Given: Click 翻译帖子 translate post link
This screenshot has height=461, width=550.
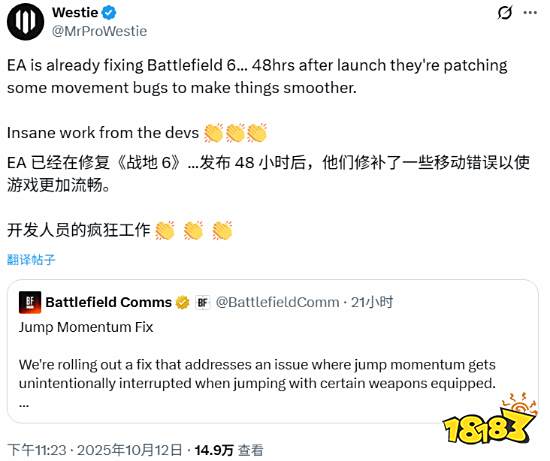Looking at the screenshot, I should (31, 260).
